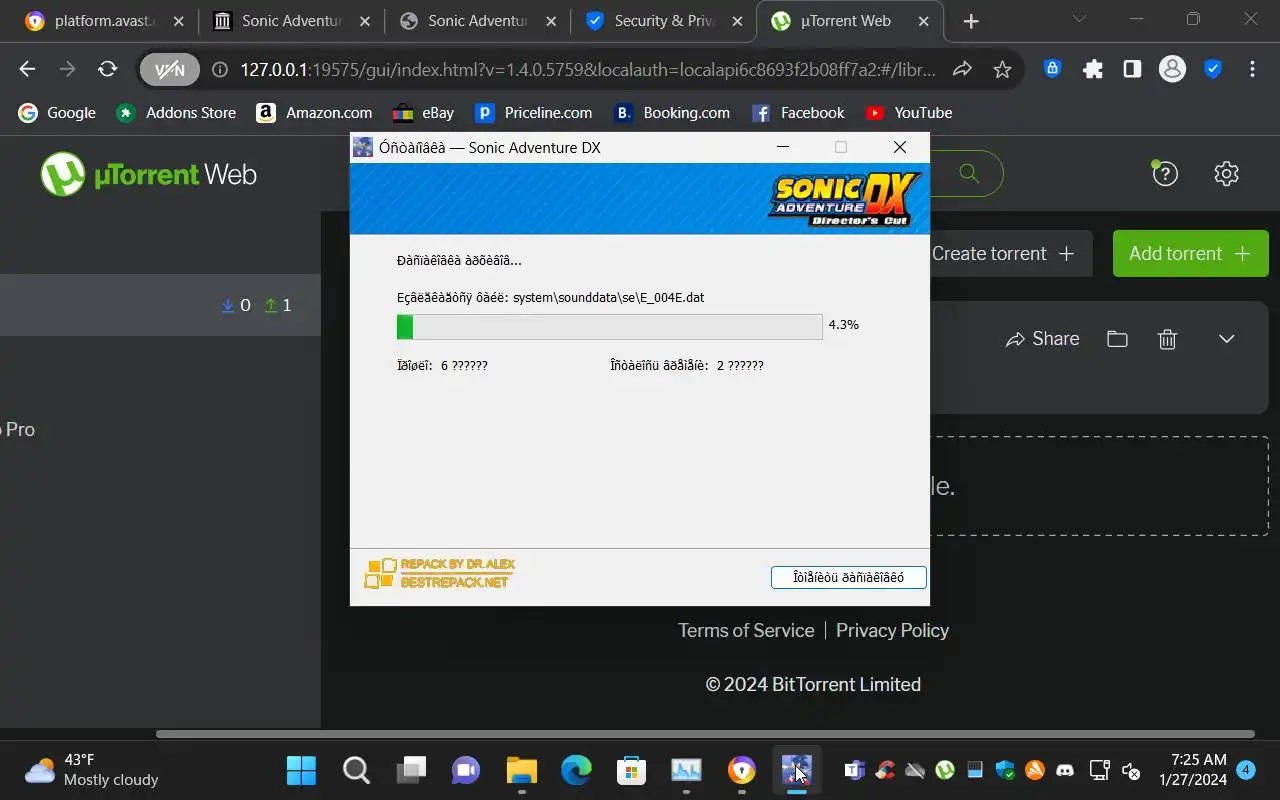The height and width of the screenshot is (800, 1280).
Task: Click the volume muted tray icon
Action: tap(1131, 770)
